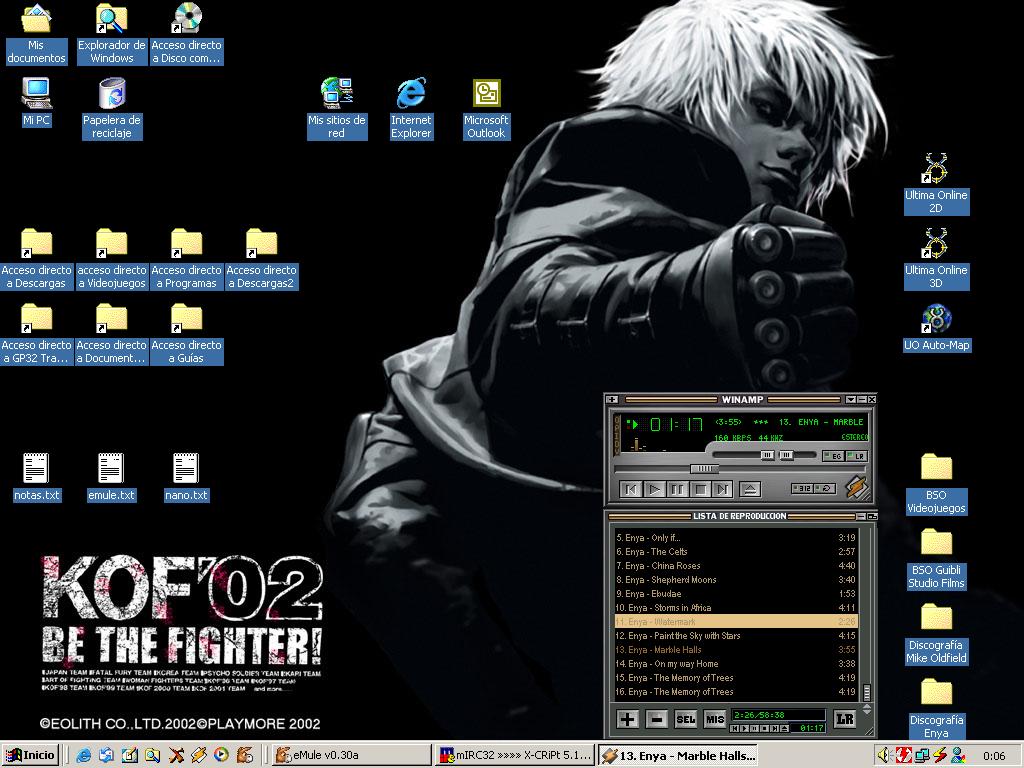This screenshot has height=768, width=1024.
Task: Open the playlist MIS misc menu
Action: [x=714, y=719]
